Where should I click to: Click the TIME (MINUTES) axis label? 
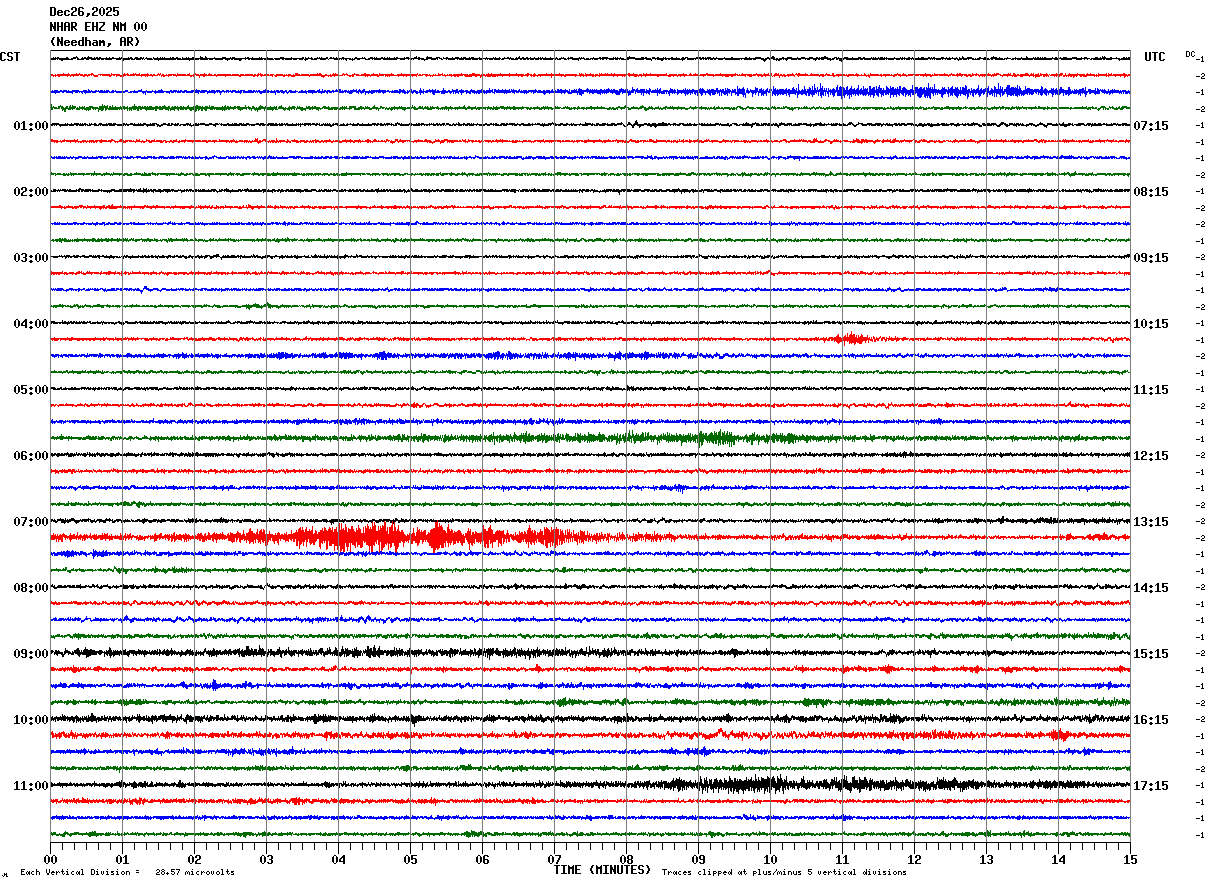click(602, 870)
